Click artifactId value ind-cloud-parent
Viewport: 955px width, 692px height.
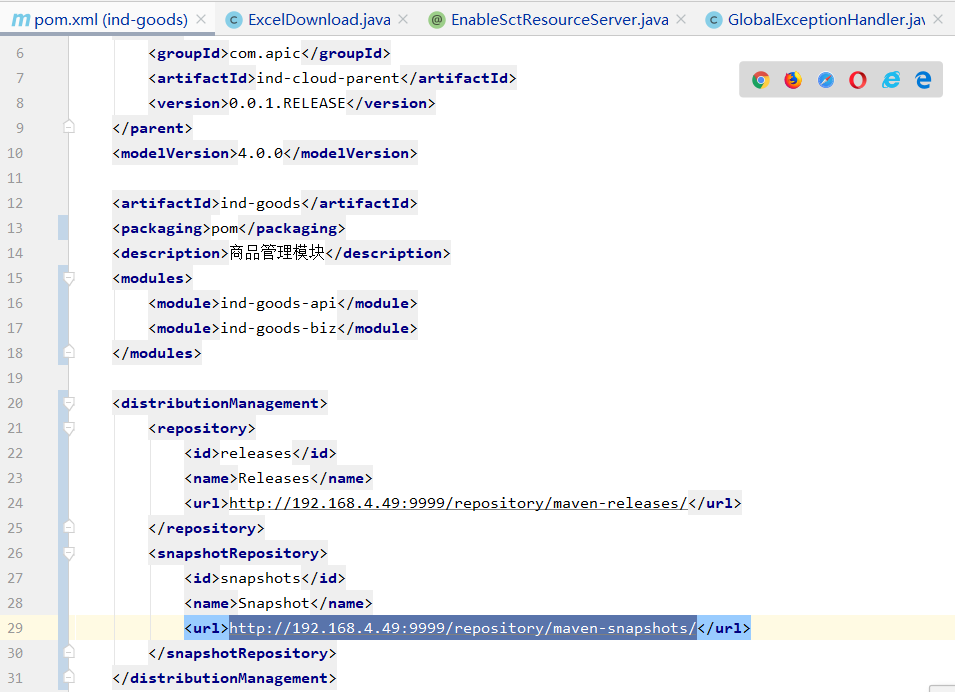[x=328, y=79]
